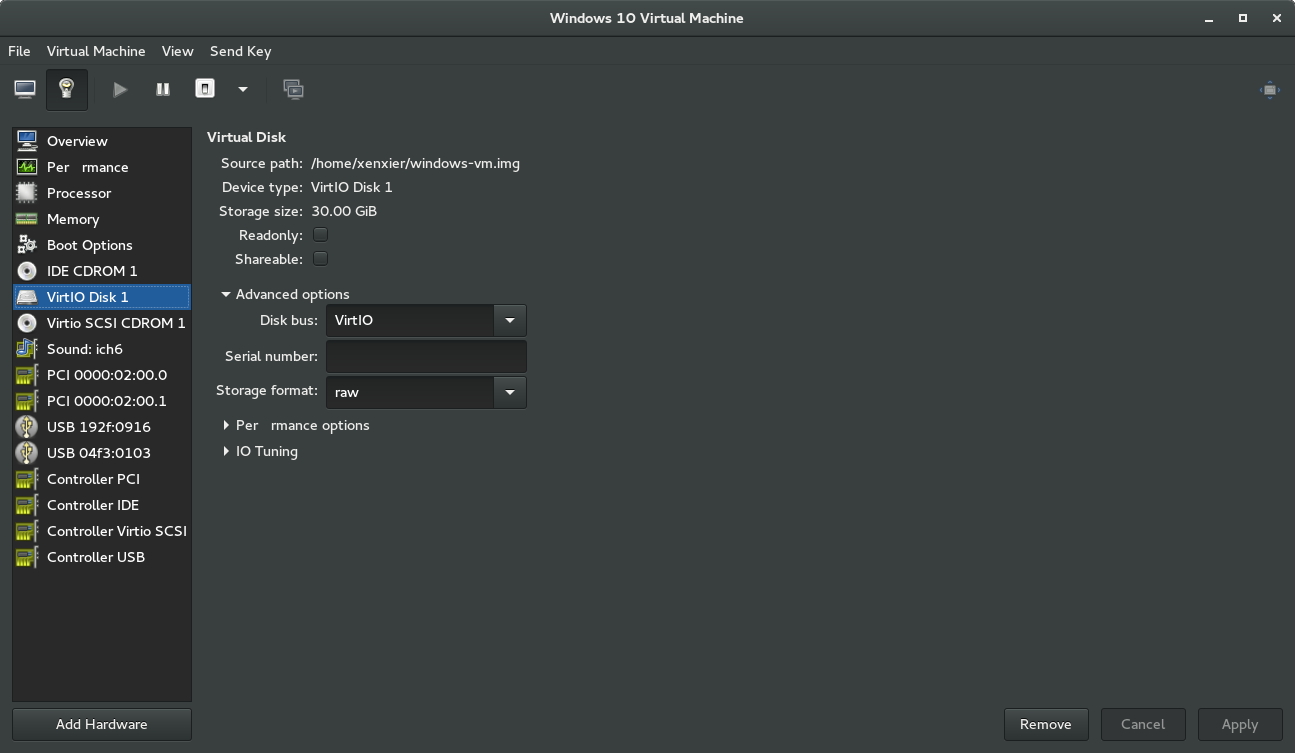Maximize the Windows 10 Virtual Machine window
This screenshot has height=753, width=1295.
coord(1243,18)
